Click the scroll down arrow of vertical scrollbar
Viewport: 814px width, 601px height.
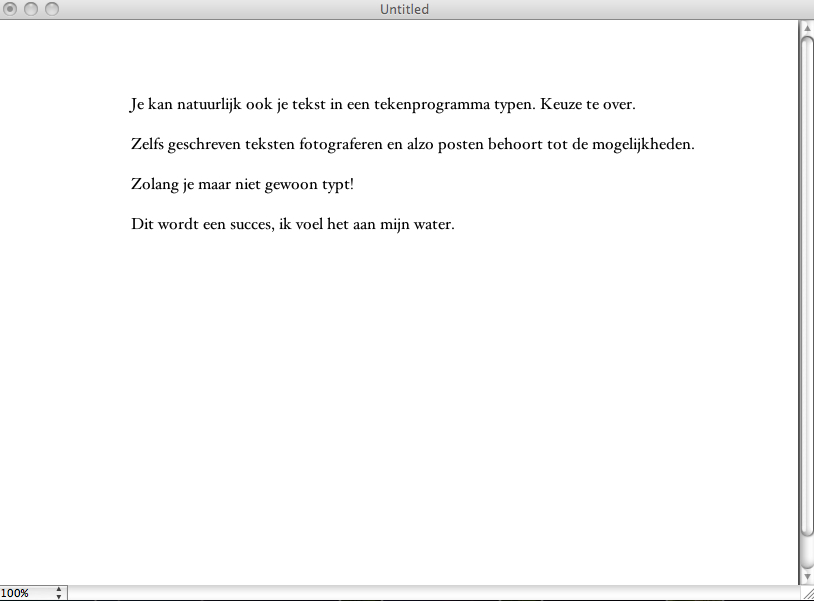pyautogui.click(x=807, y=577)
